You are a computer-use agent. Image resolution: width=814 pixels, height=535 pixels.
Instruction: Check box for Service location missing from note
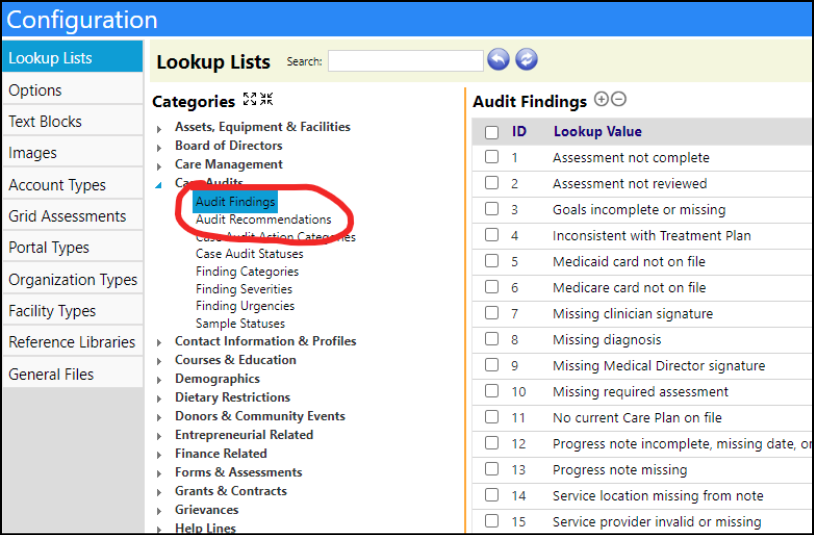[x=492, y=495]
